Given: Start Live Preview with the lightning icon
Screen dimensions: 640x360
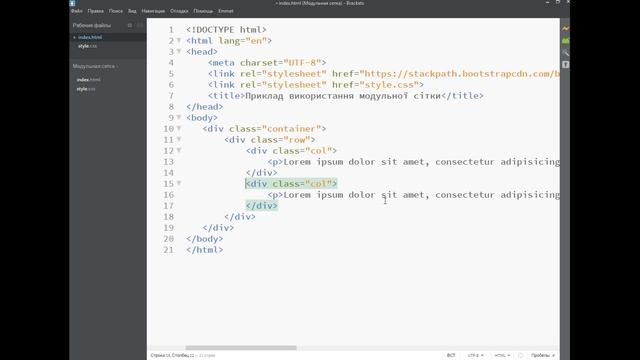Looking at the screenshot, I should [565, 29].
